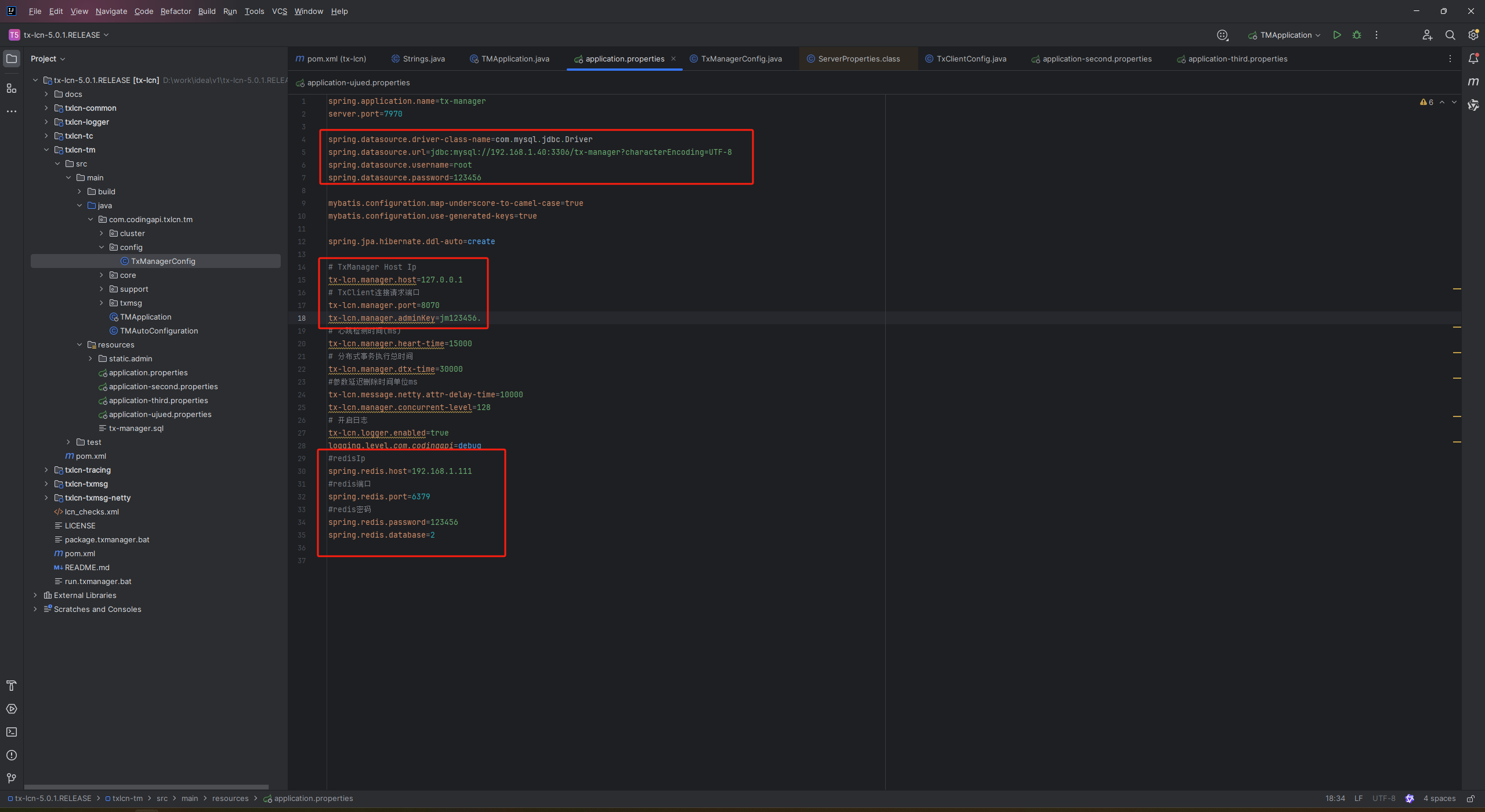Open the Search Everywhere magnifier
1485x812 pixels.
(x=1450, y=35)
